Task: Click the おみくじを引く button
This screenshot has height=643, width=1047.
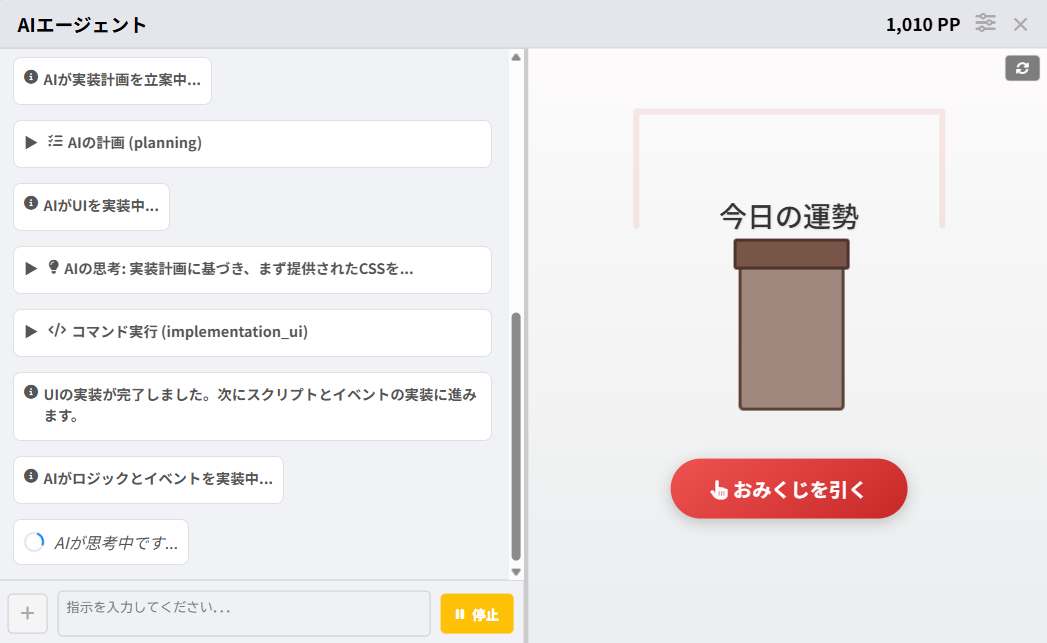Action: 788,489
